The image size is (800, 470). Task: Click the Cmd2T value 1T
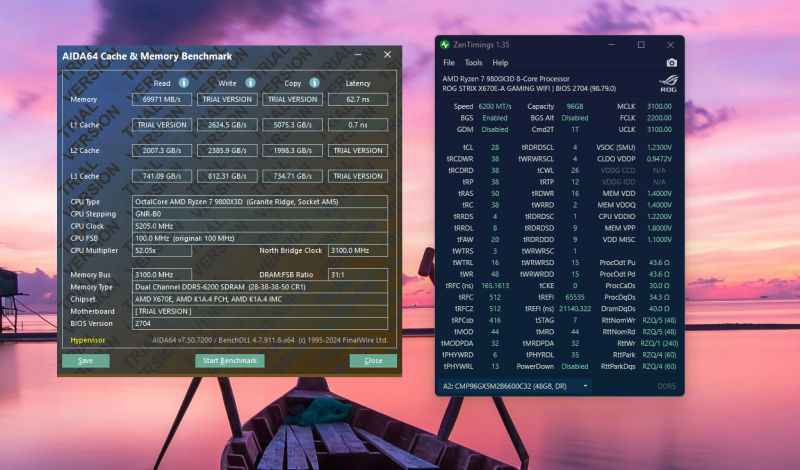pos(575,130)
